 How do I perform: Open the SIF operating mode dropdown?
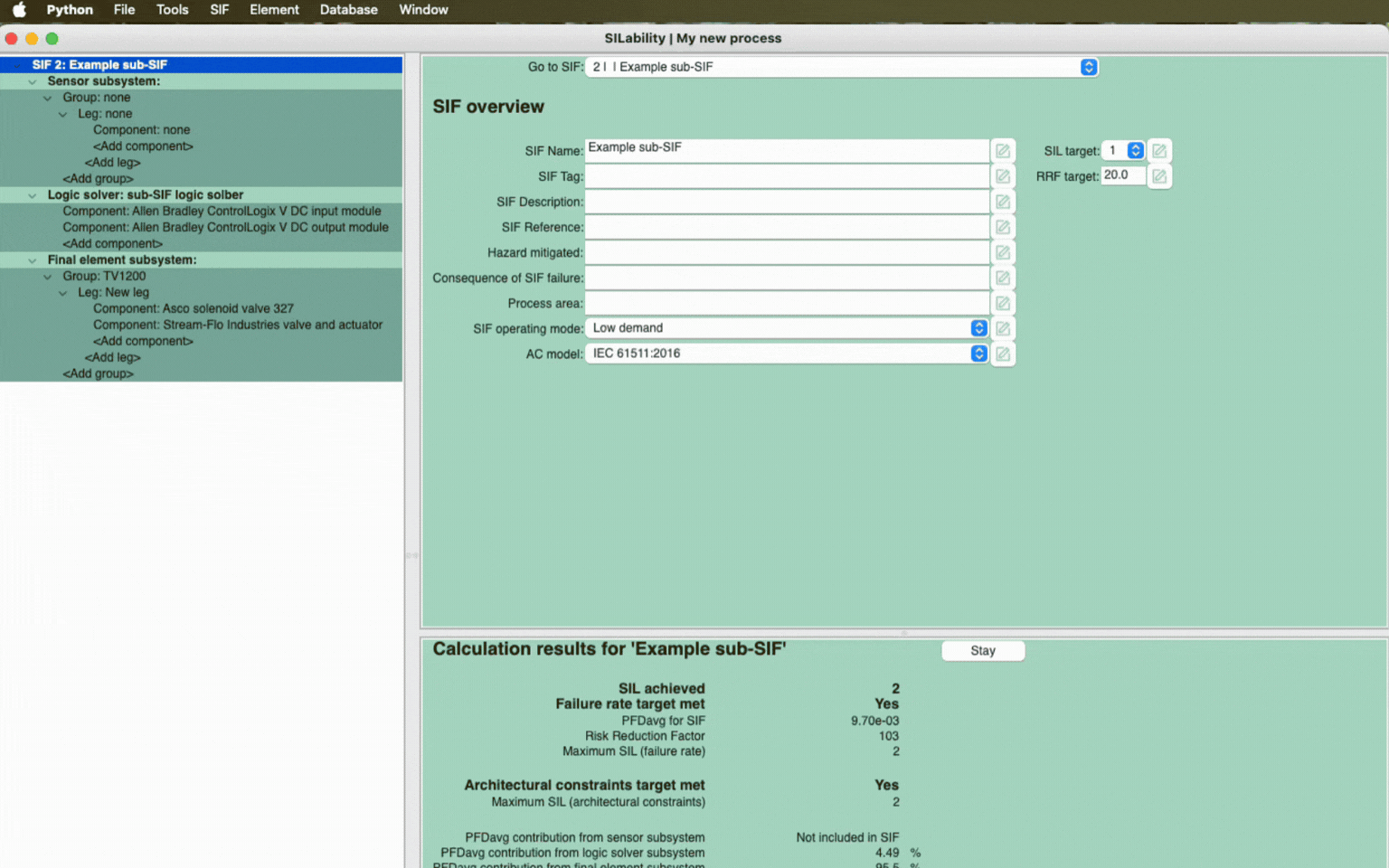pos(978,328)
